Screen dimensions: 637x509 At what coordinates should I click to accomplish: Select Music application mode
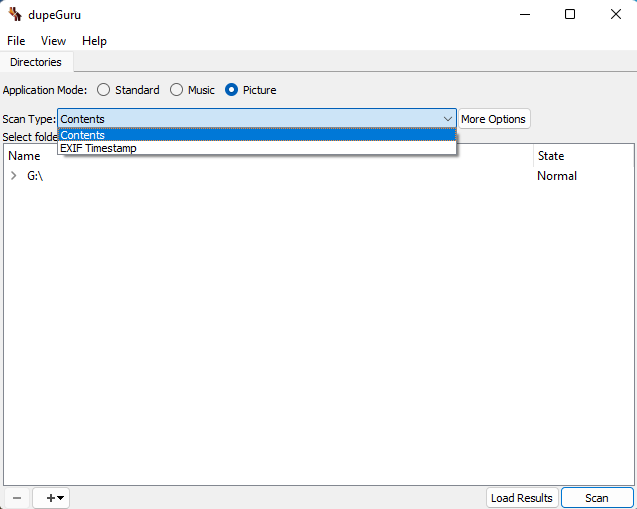click(x=192, y=90)
